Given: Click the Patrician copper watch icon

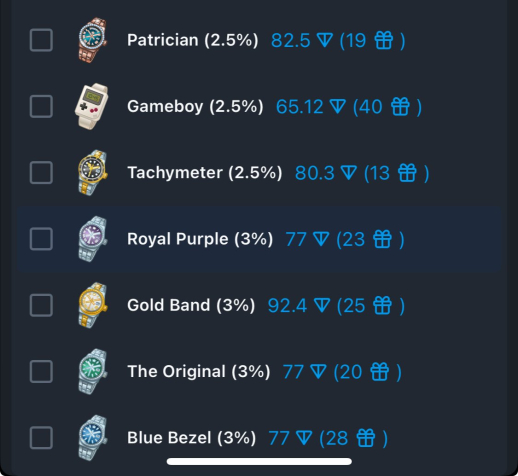Looking at the screenshot, I should tap(92, 40).
